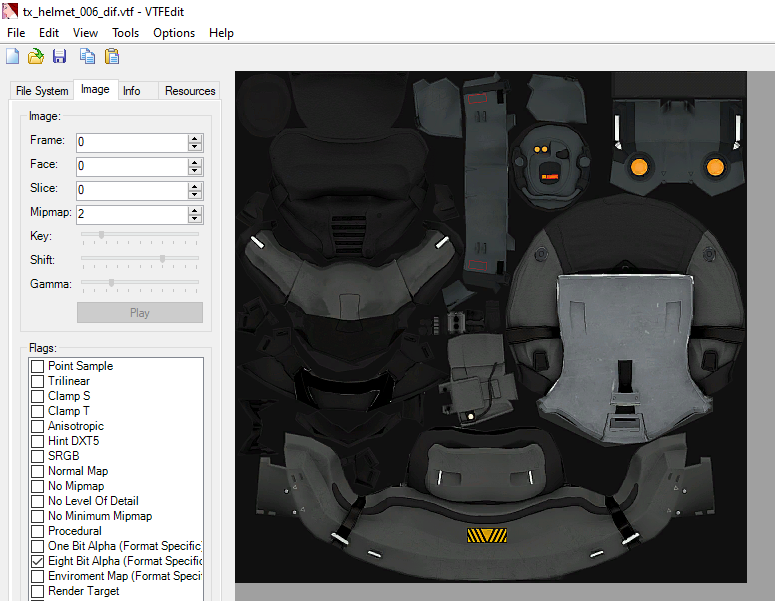Open the Options menu
Viewport: 775px width, 601px height.
[174, 33]
